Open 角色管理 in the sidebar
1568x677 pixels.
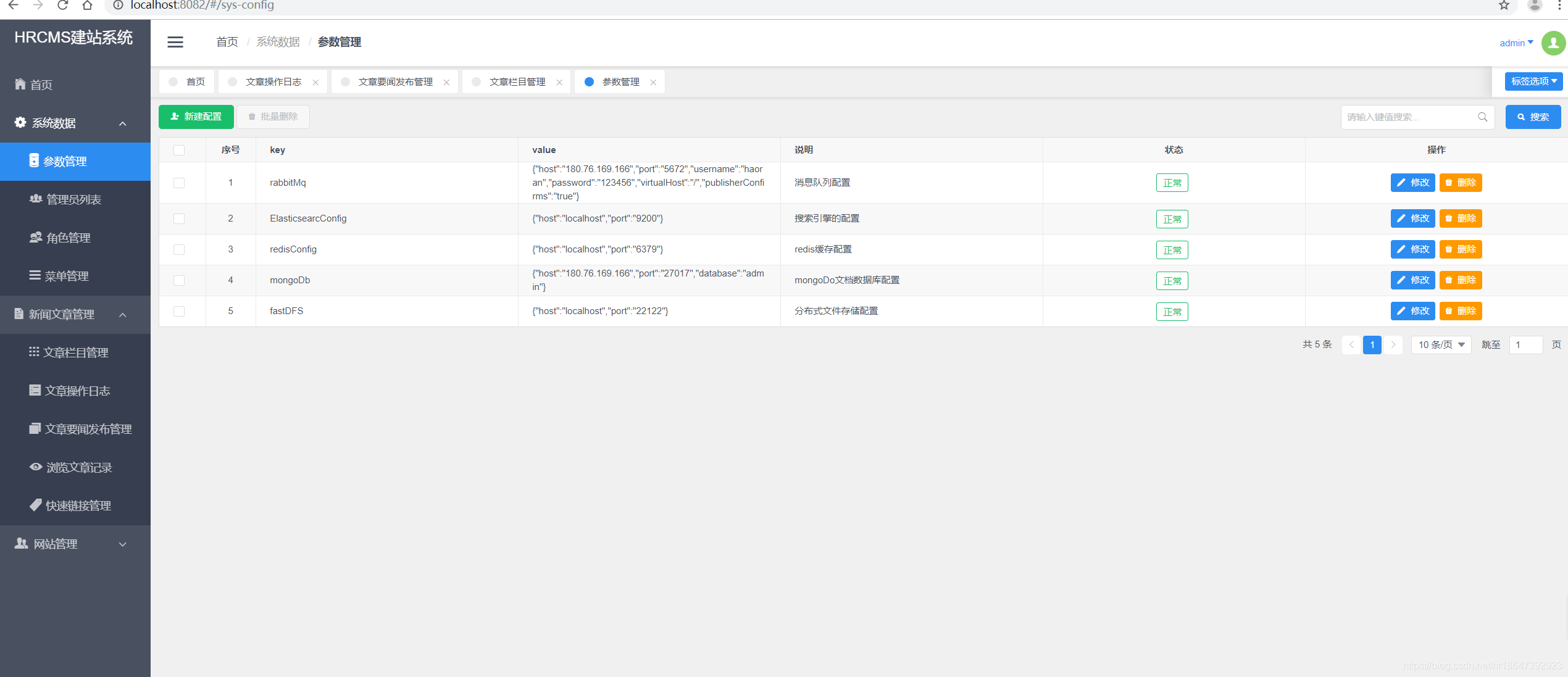[x=75, y=238]
